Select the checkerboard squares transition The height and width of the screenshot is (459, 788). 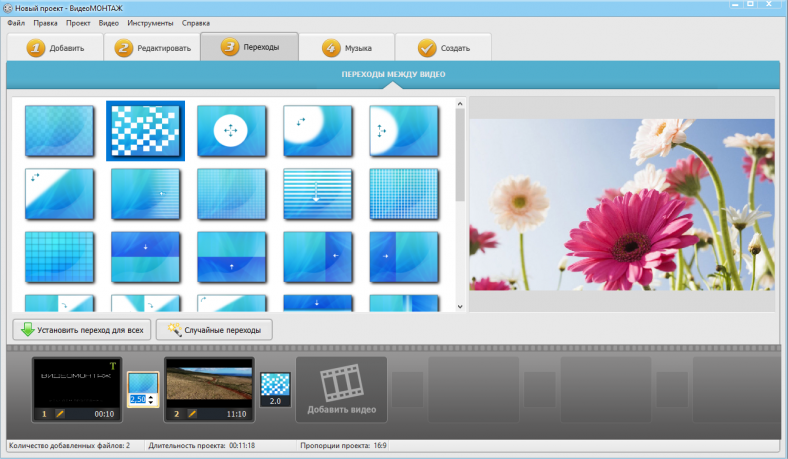(145, 131)
